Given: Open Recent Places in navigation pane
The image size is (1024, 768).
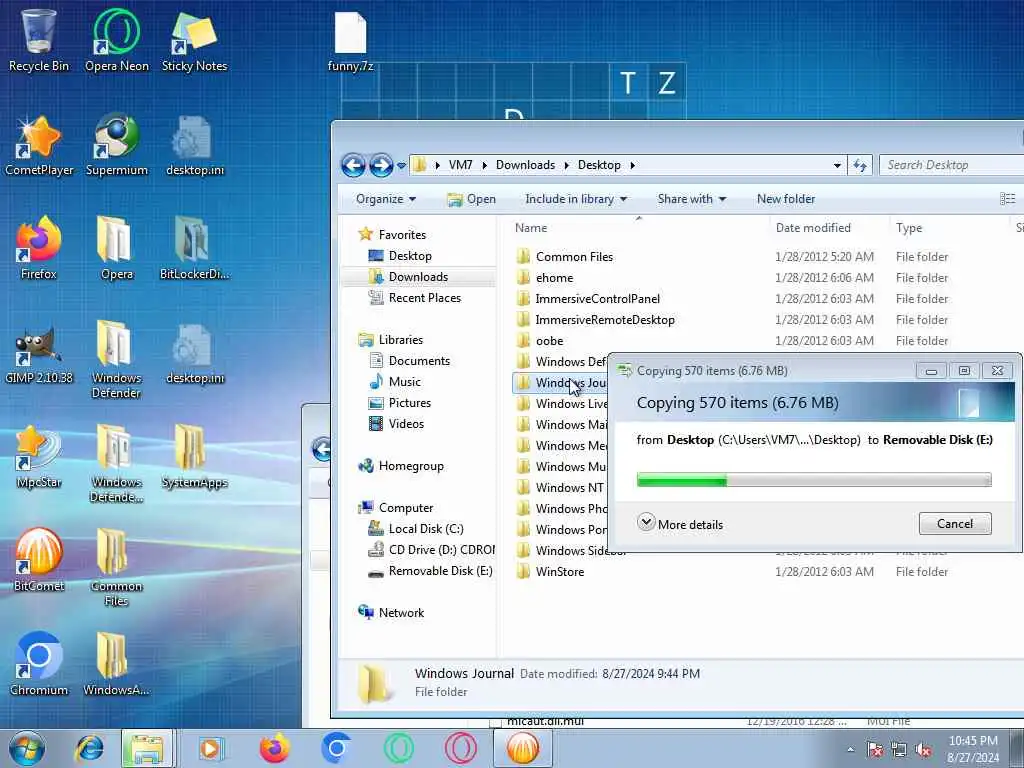Looking at the screenshot, I should click(x=424, y=298).
